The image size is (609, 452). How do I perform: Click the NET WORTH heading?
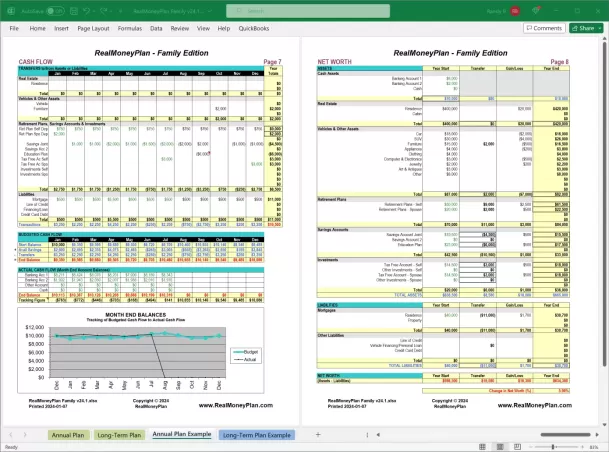pyautogui.click(x=334, y=62)
